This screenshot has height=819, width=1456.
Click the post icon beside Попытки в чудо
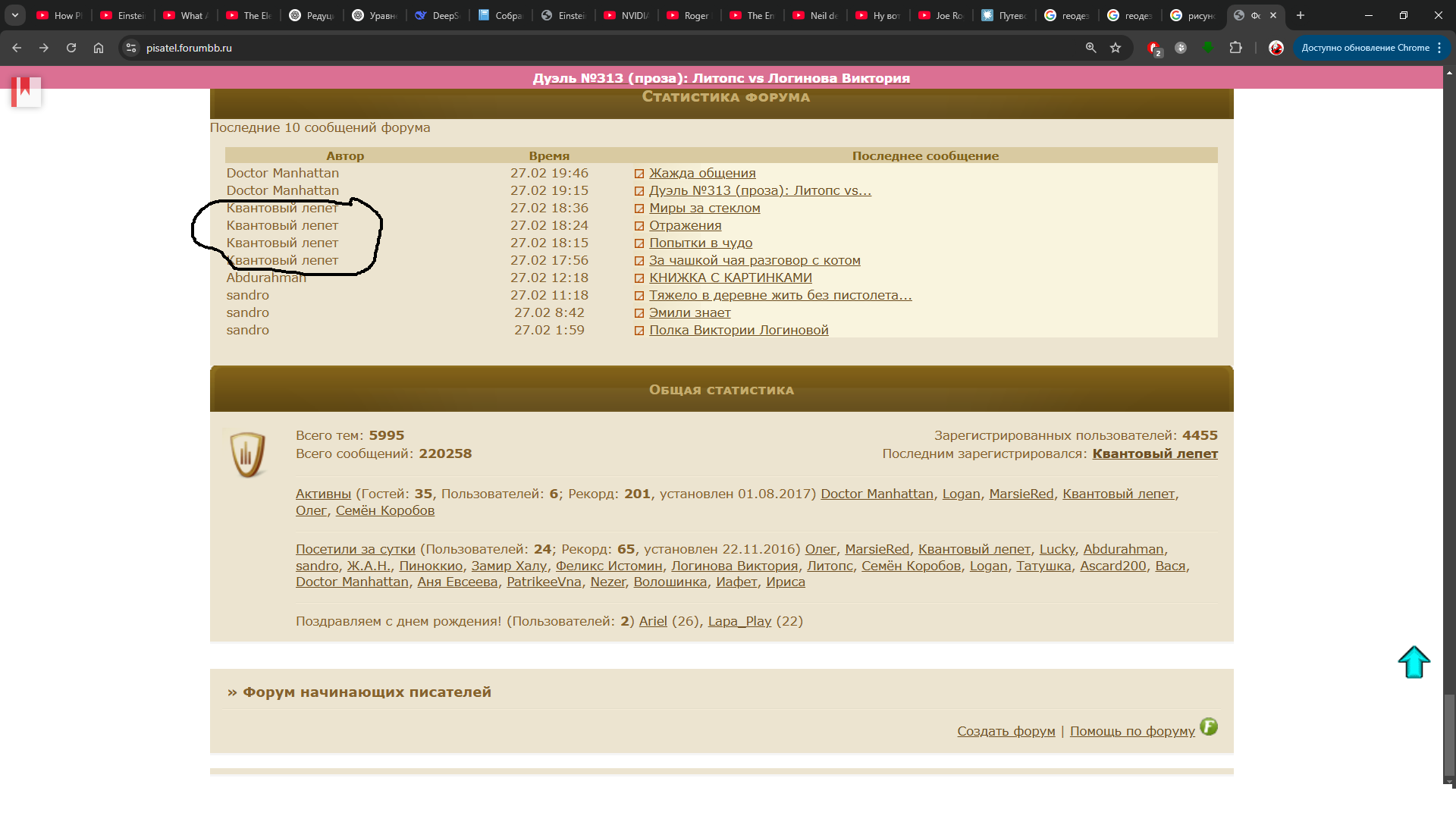click(639, 243)
